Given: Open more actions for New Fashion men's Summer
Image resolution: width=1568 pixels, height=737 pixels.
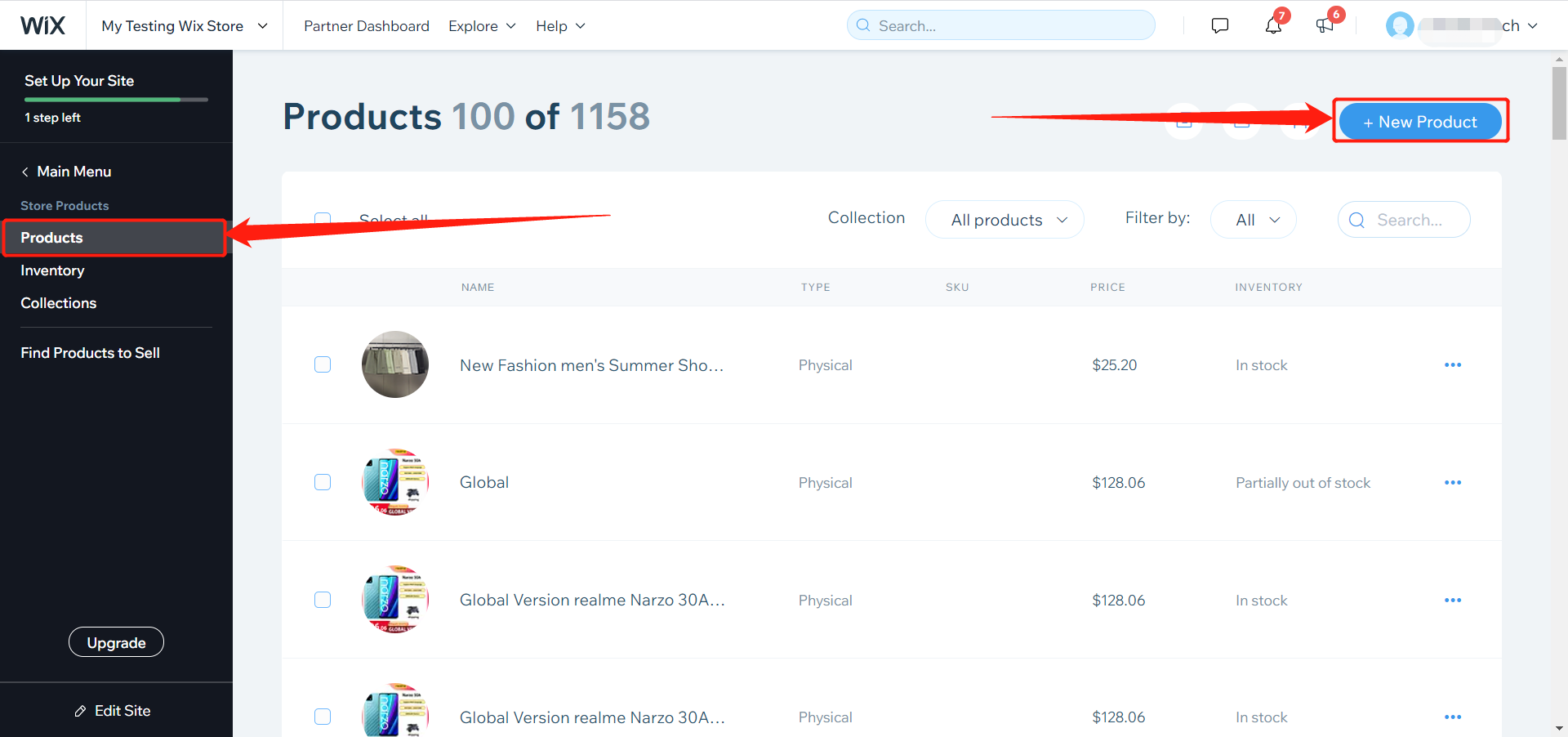Looking at the screenshot, I should coord(1453,364).
